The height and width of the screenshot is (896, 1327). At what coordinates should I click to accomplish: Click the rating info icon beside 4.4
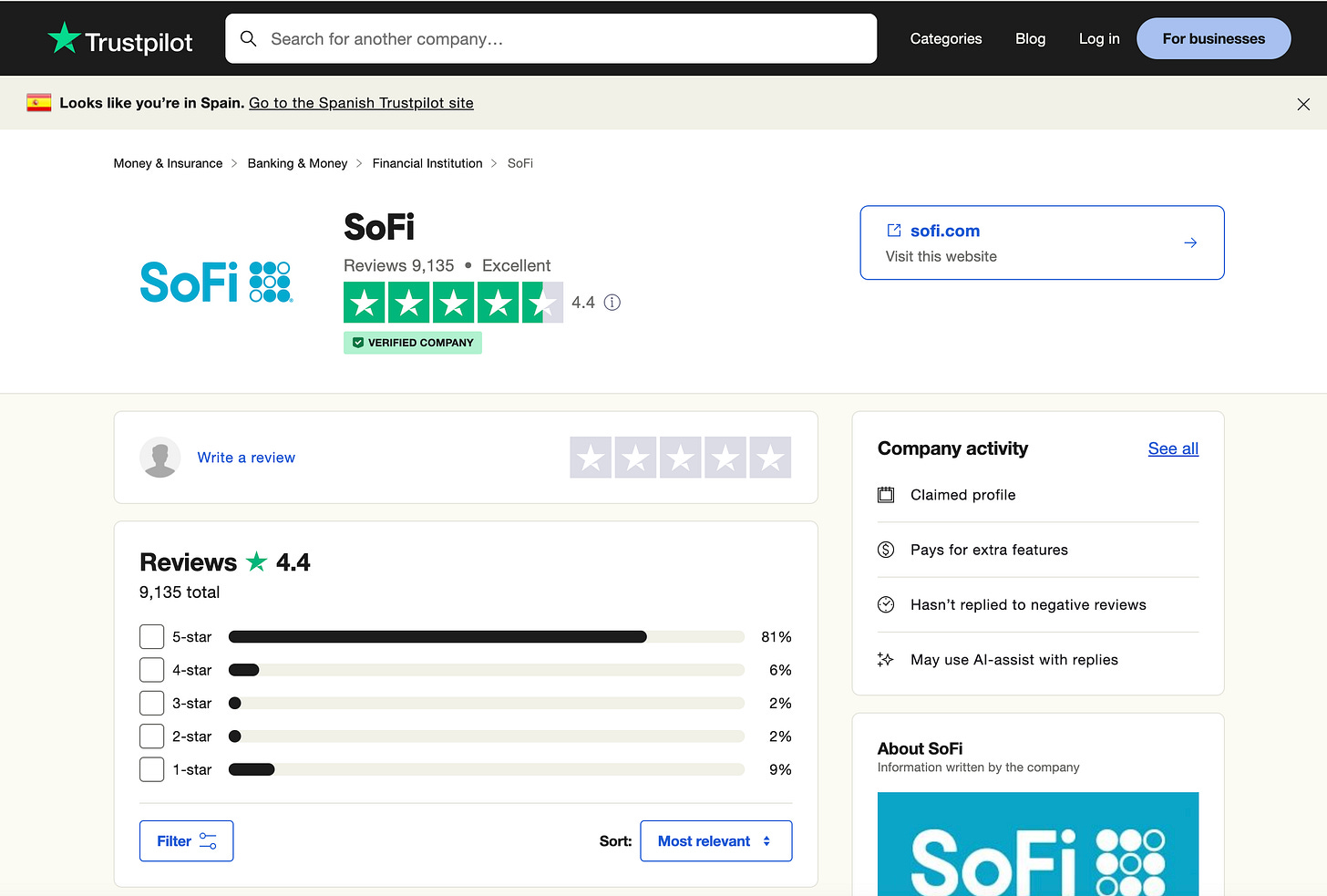pyautogui.click(x=612, y=303)
